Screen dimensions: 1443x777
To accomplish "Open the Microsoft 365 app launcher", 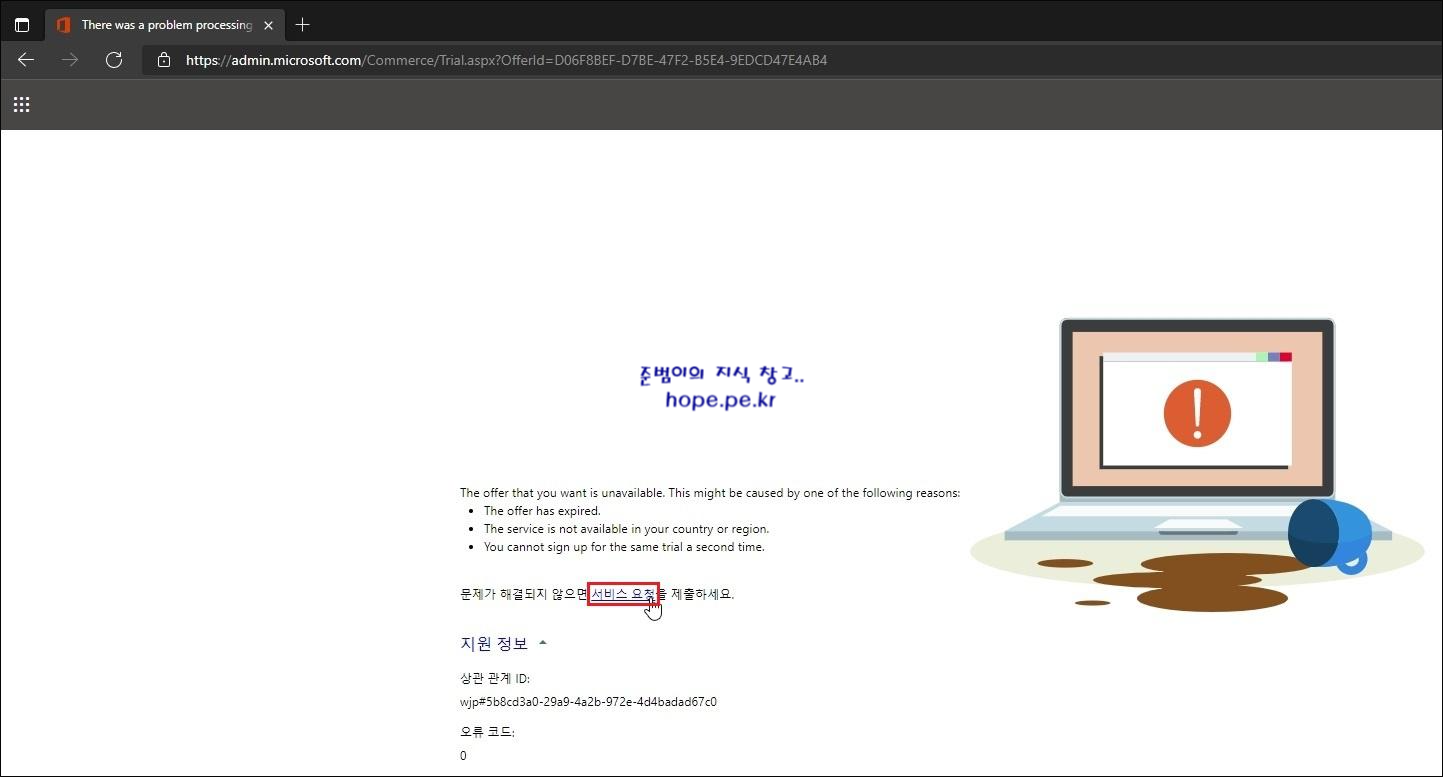I will click(21, 104).
